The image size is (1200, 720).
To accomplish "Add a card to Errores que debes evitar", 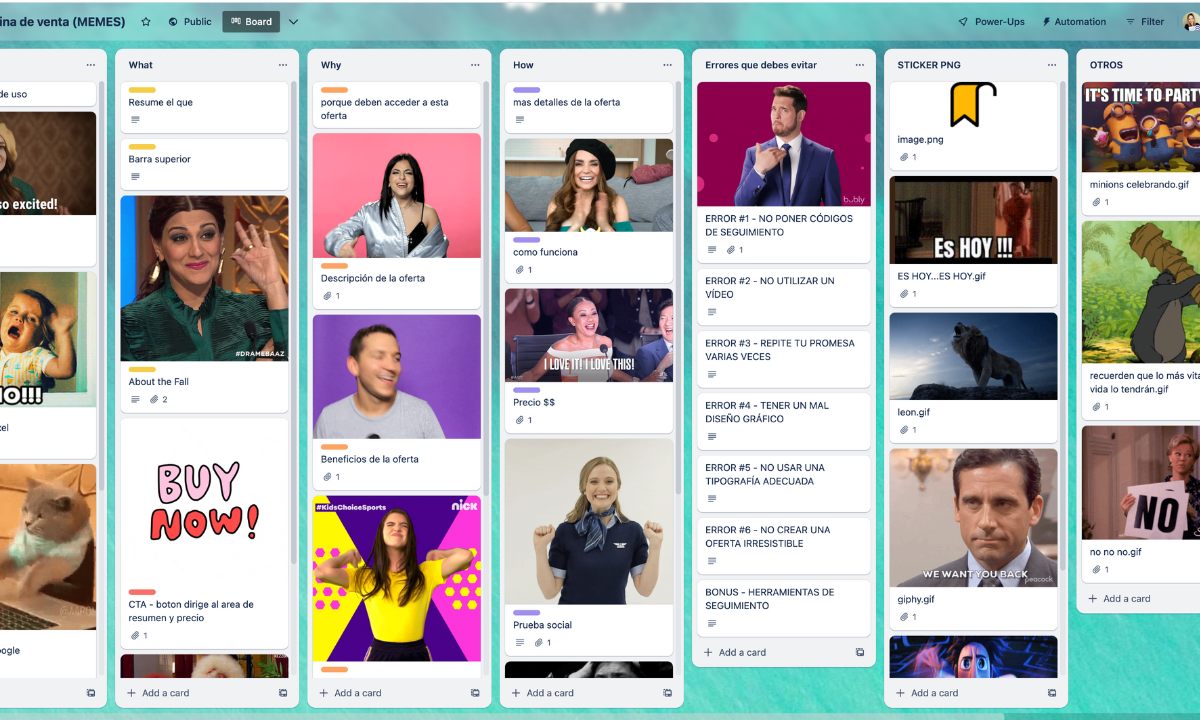I will [x=733, y=652].
